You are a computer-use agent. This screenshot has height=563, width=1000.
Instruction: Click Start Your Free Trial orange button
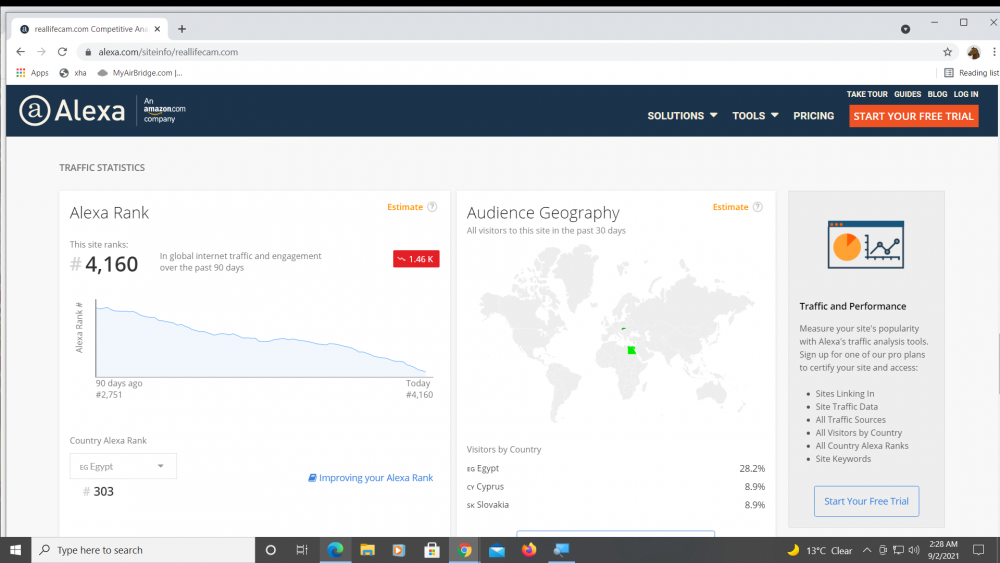[913, 116]
